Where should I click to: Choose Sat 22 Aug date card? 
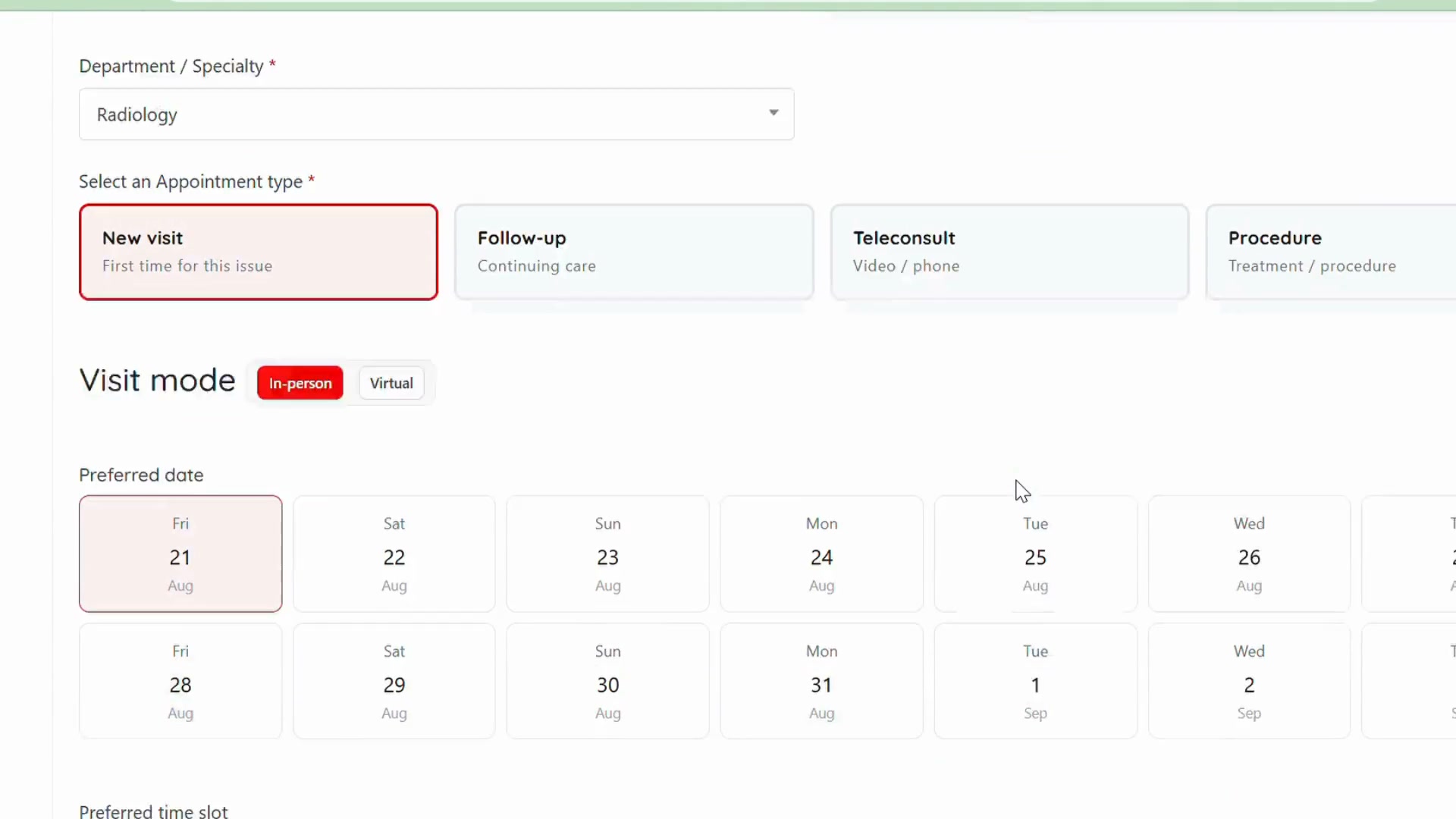click(394, 554)
